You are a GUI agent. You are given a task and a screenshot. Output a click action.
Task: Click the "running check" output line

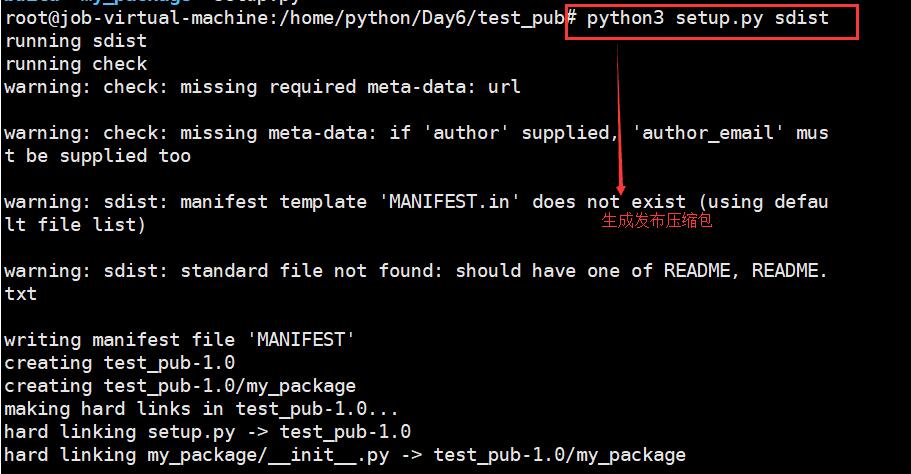[76, 64]
